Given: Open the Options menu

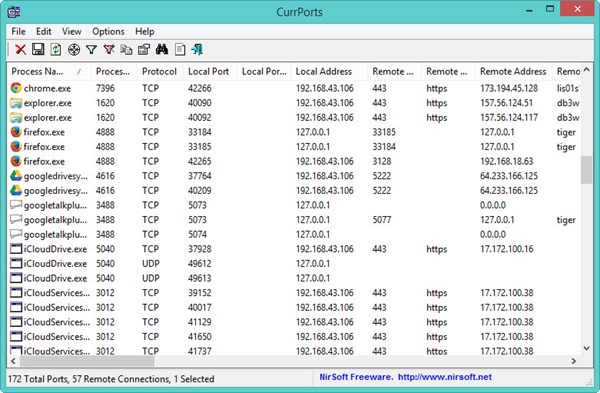Looking at the screenshot, I should 108,31.
